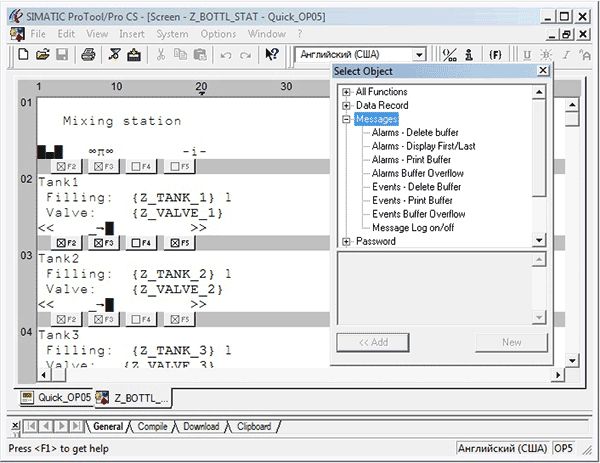Toggle F2 softkey in screen entry 01
Screen dimensions: 600x463
coord(66,166)
